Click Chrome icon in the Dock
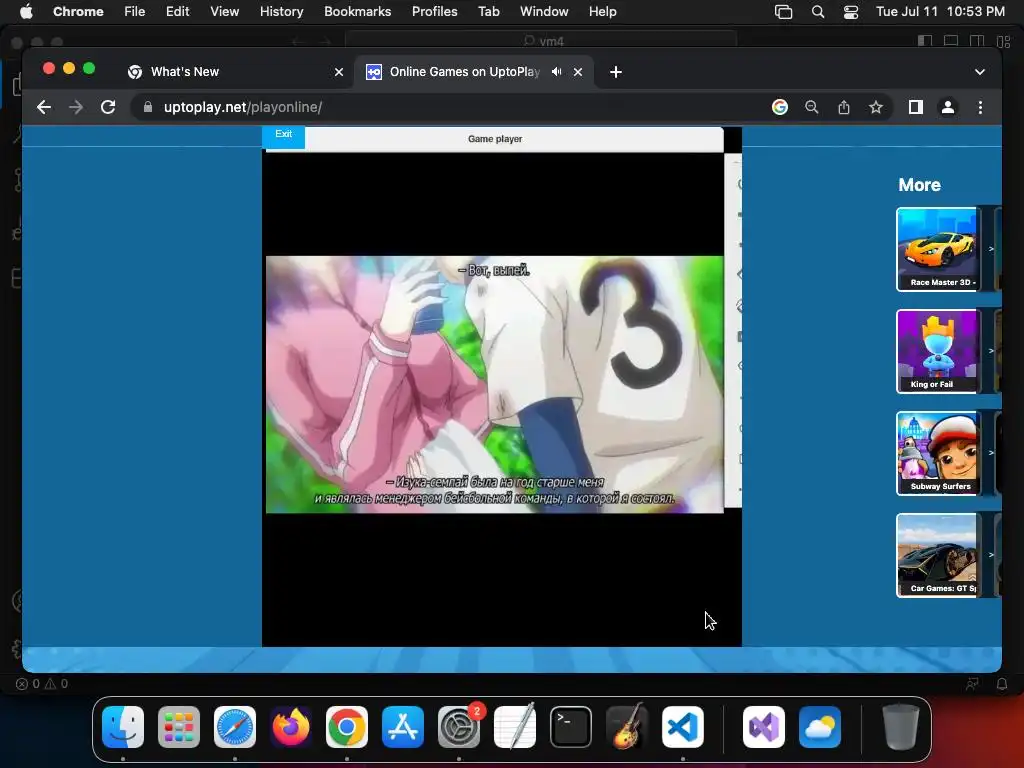1024x768 pixels. [347, 727]
